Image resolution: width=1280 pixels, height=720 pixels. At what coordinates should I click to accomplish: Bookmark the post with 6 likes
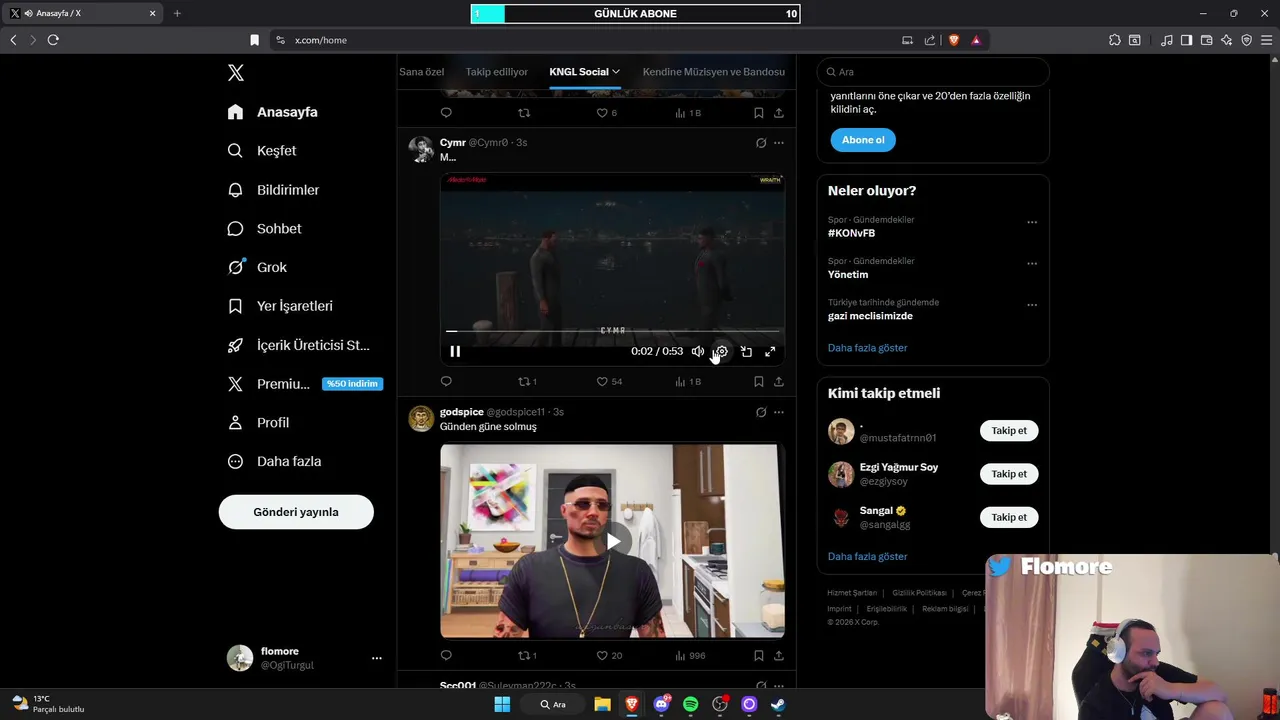759,113
